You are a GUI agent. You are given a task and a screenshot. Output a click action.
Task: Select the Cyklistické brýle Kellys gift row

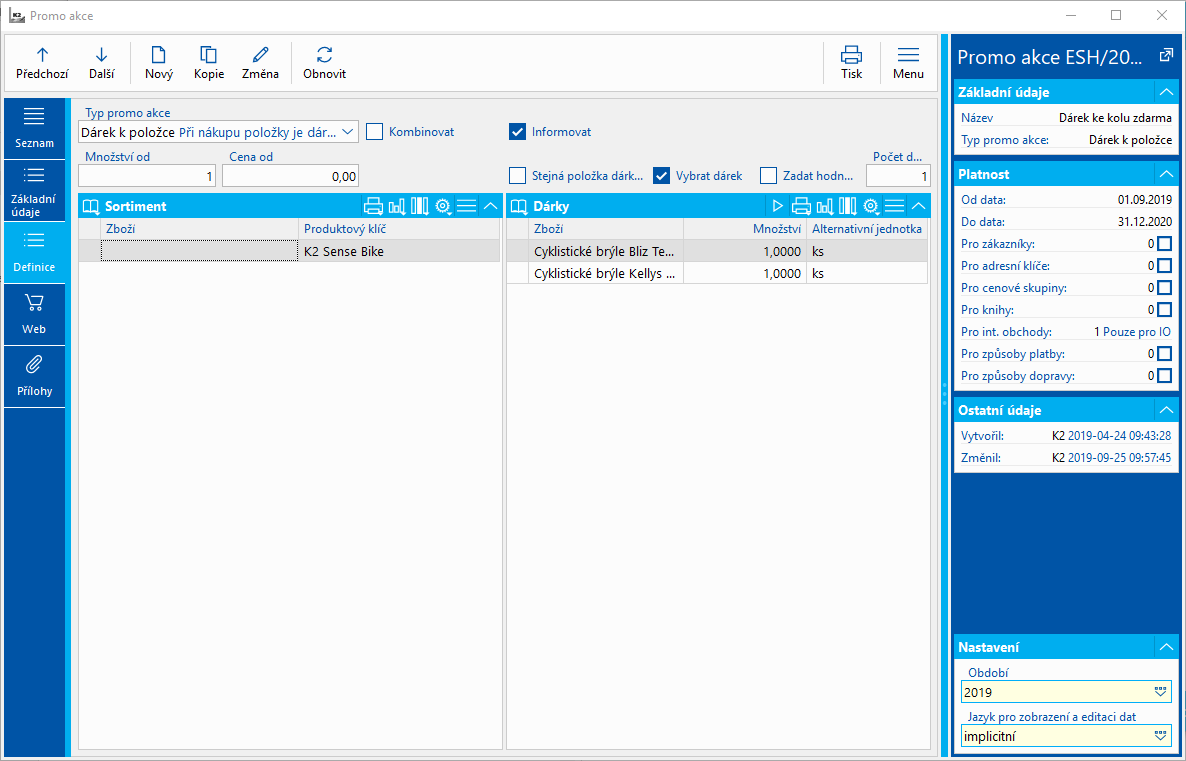[604, 273]
